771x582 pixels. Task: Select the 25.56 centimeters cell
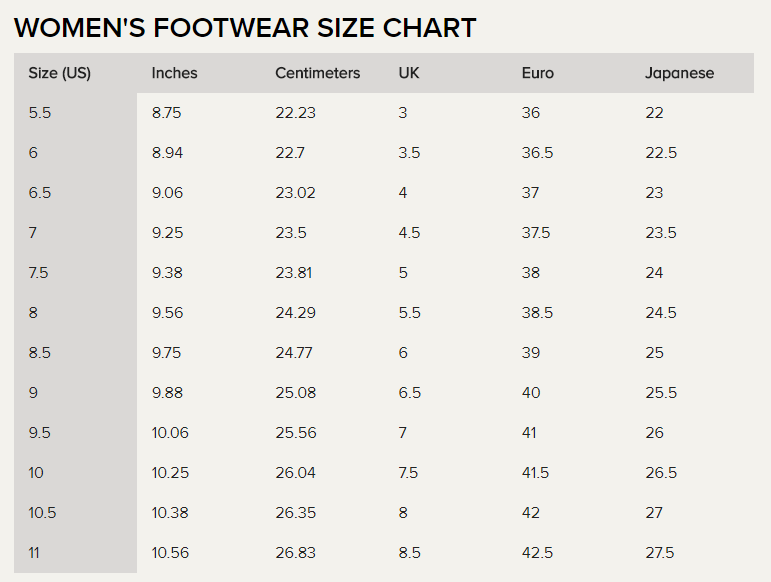click(x=296, y=433)
